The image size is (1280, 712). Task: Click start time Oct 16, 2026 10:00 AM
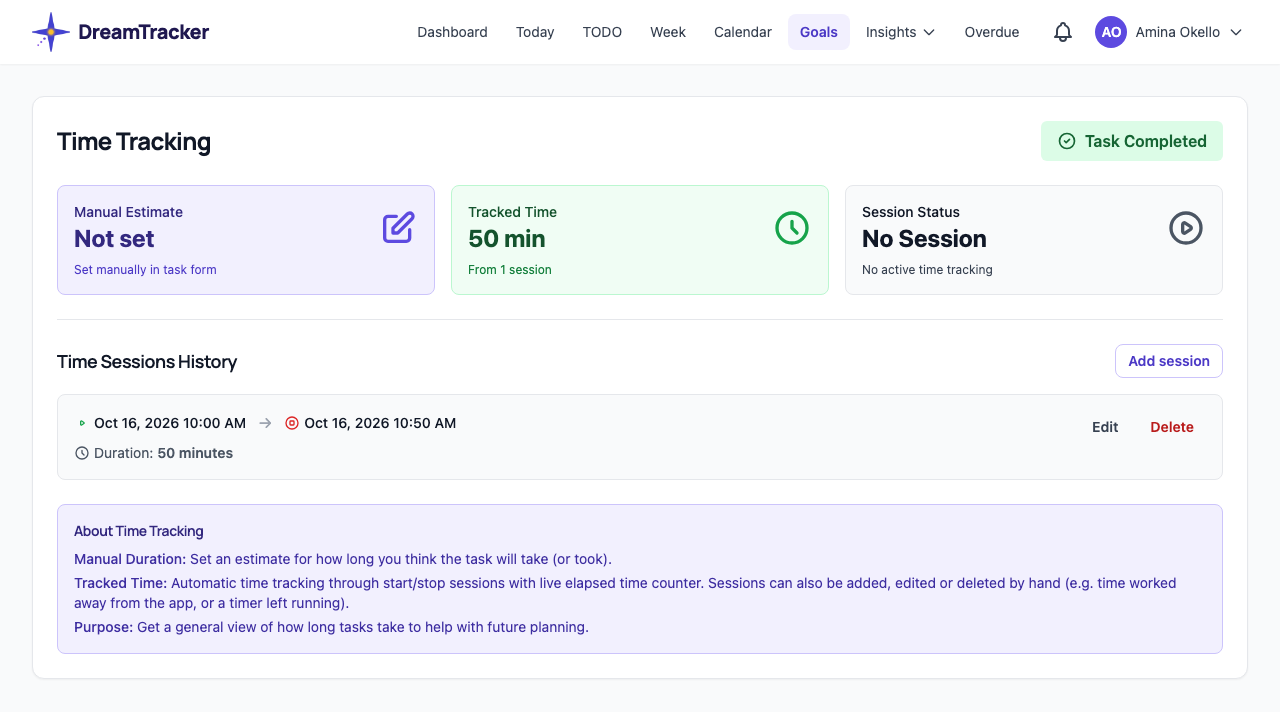[x=170, y=423]
